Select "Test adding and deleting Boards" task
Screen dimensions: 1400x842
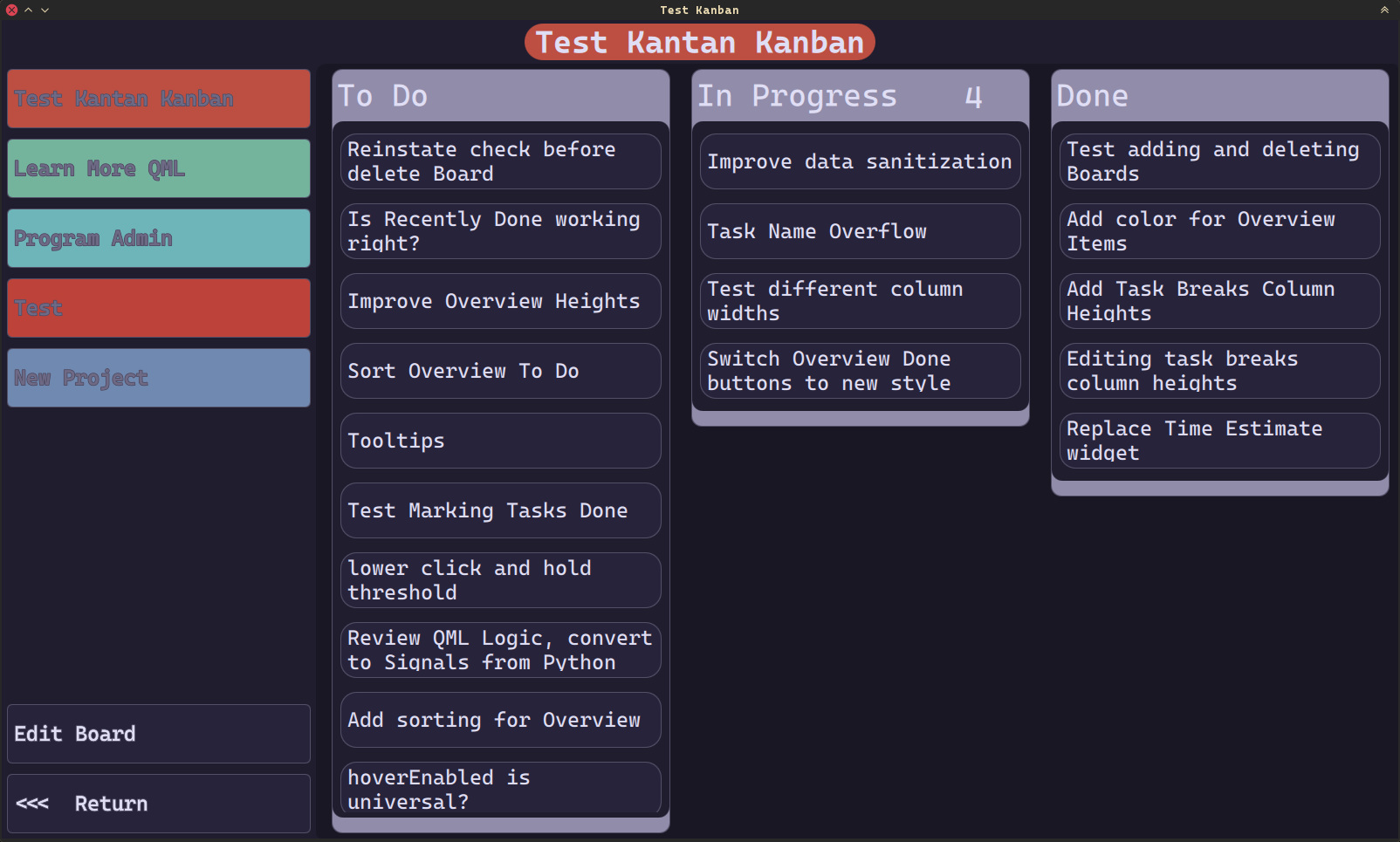point(1218,161)
